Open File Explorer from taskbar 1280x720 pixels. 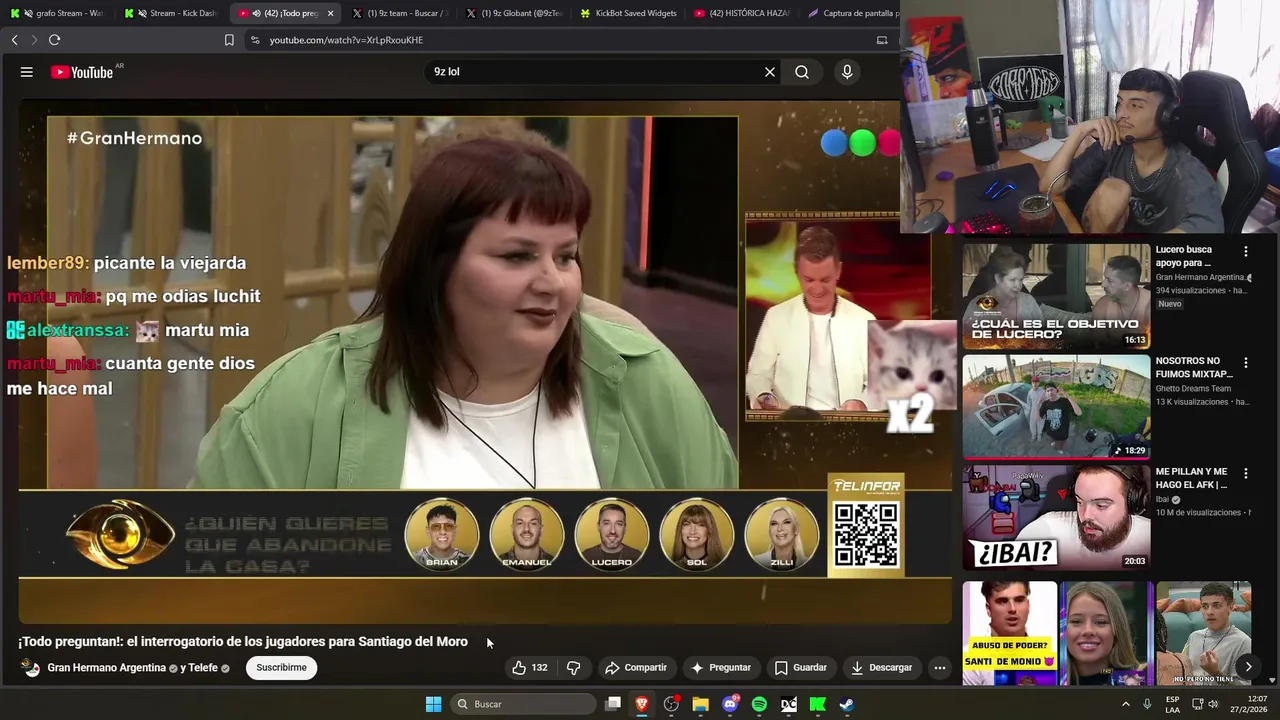(x=701, y=704)
